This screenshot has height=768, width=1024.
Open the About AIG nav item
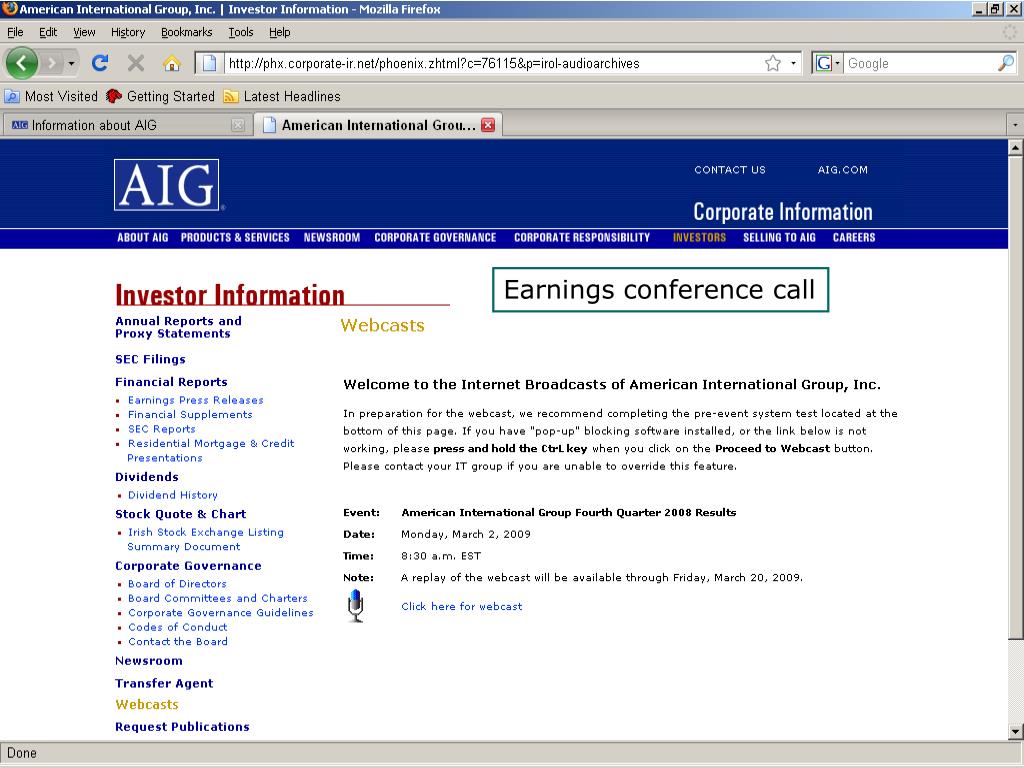pyautogui.click(x=142, y=238)
